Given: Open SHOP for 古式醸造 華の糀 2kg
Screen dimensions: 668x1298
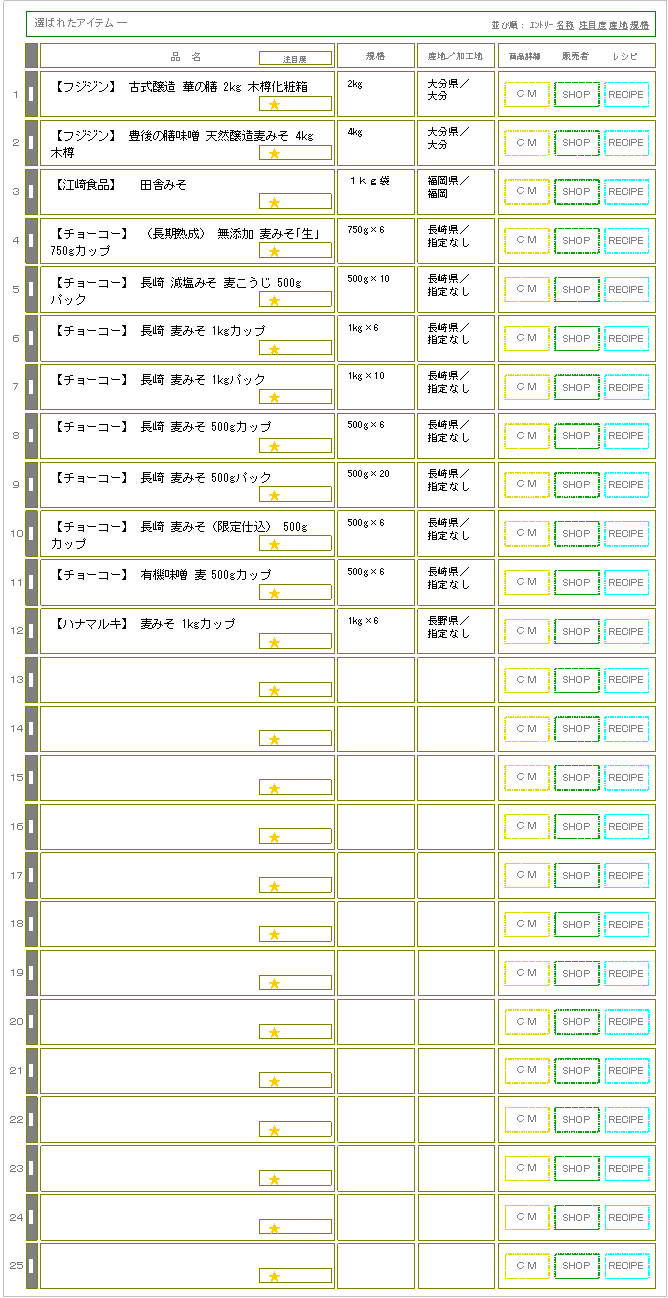Looking at the screenshot, I should click(577, 94).
